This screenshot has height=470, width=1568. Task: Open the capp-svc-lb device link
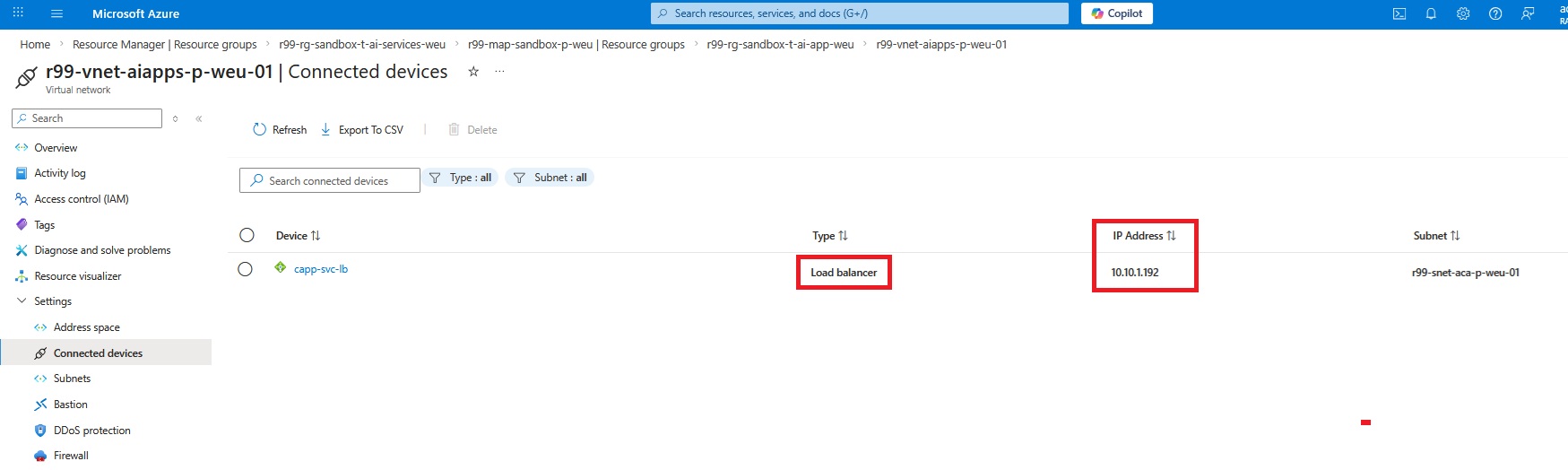(x=320, y=269)
